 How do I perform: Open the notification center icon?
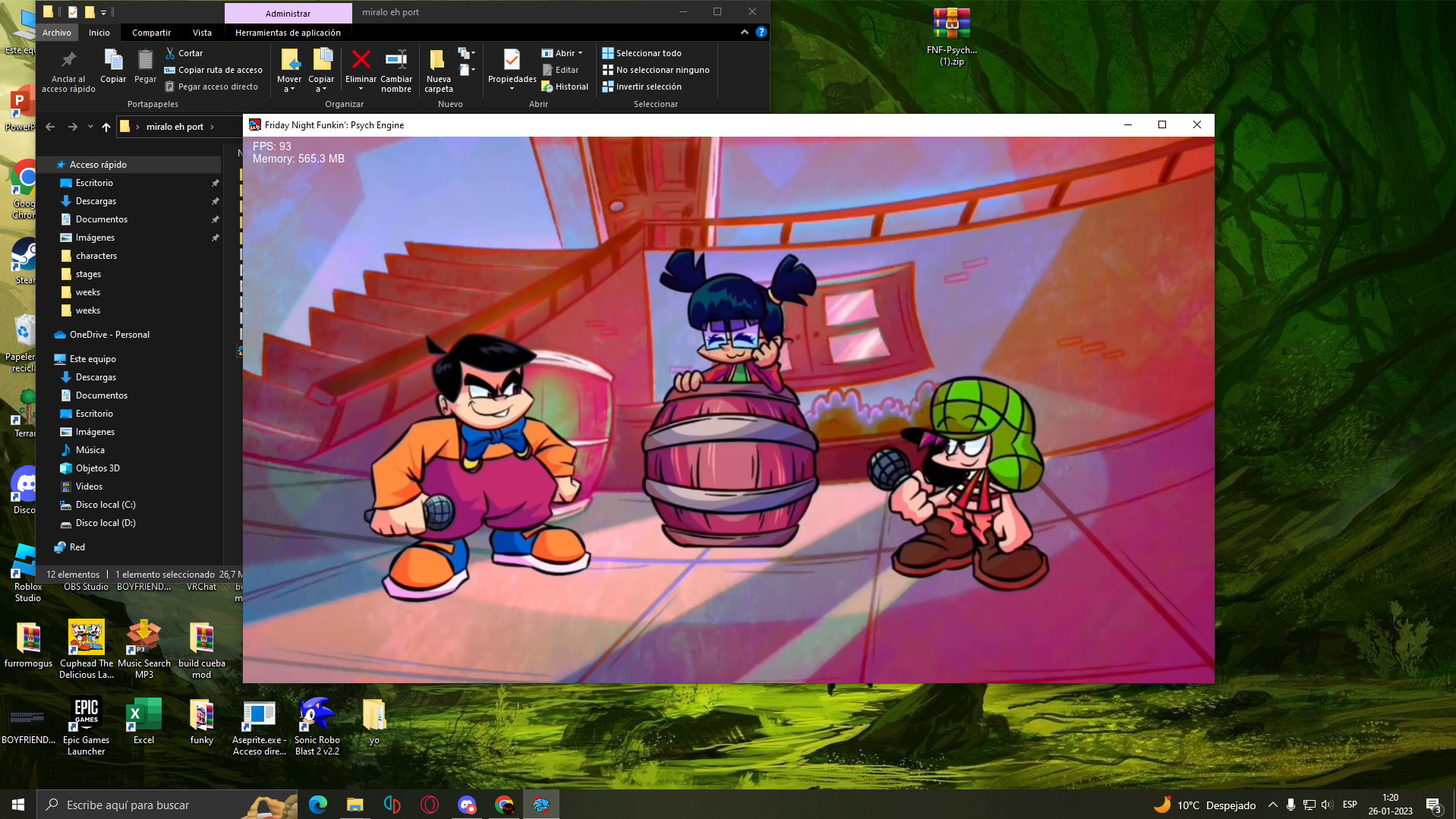[x=1433, y=805]
